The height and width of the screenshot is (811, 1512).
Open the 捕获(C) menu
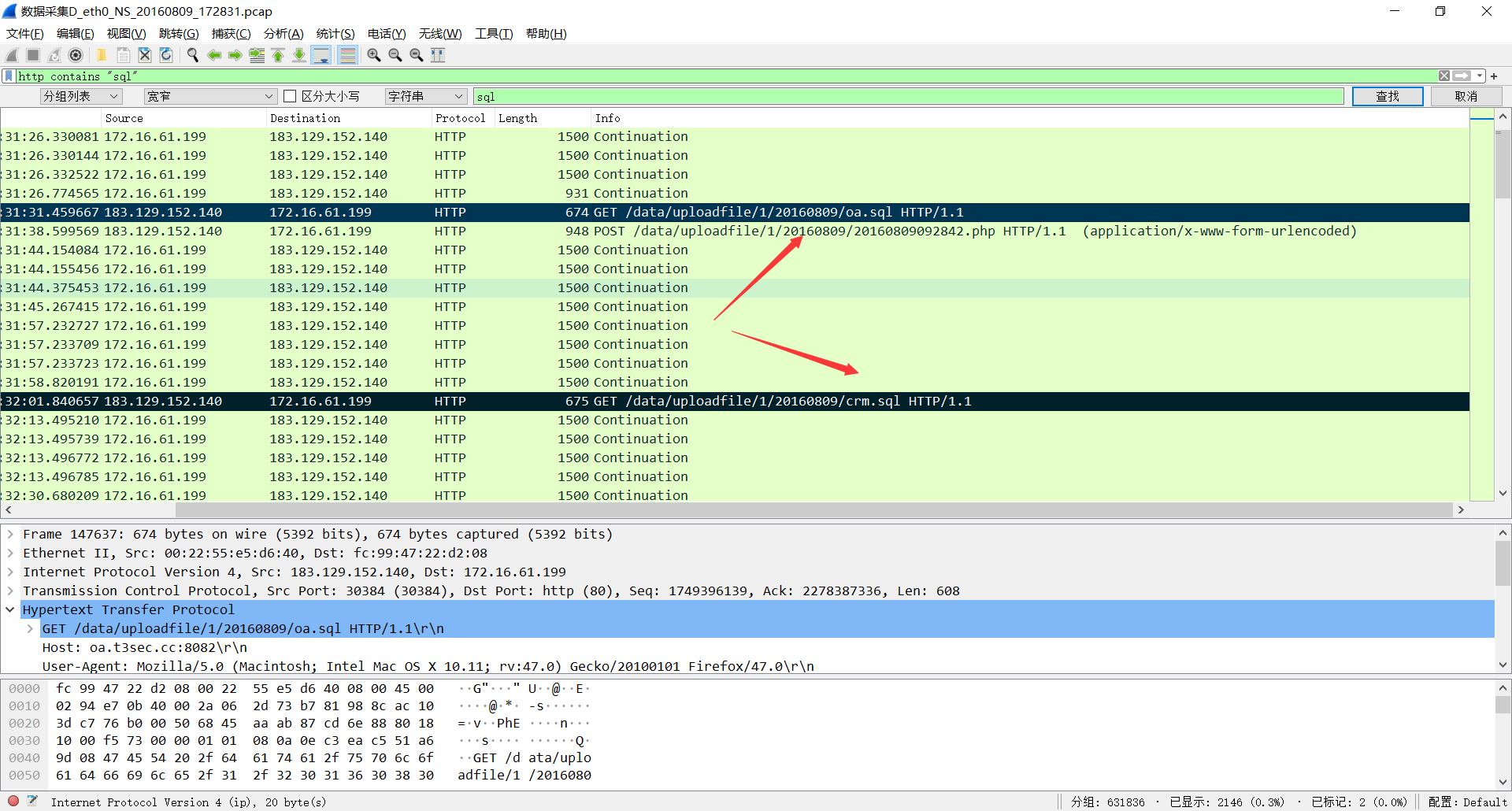(x=232, y=34)
